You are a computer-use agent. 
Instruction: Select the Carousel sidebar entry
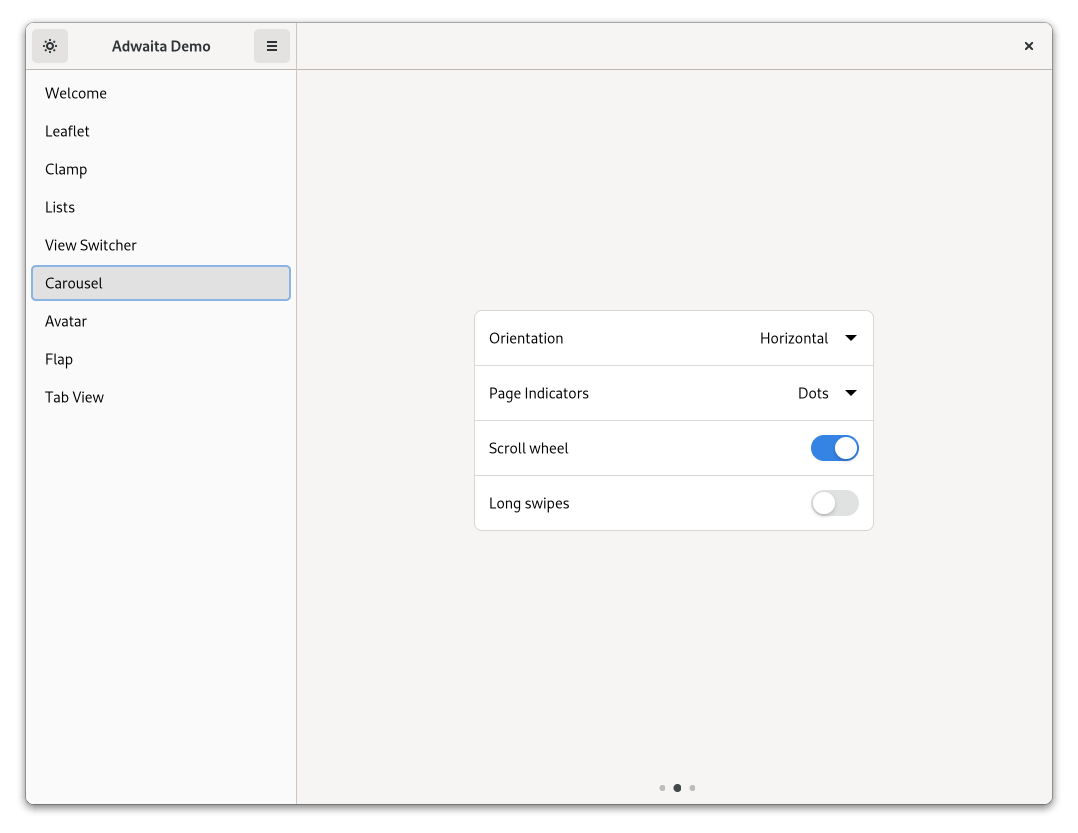74,283
